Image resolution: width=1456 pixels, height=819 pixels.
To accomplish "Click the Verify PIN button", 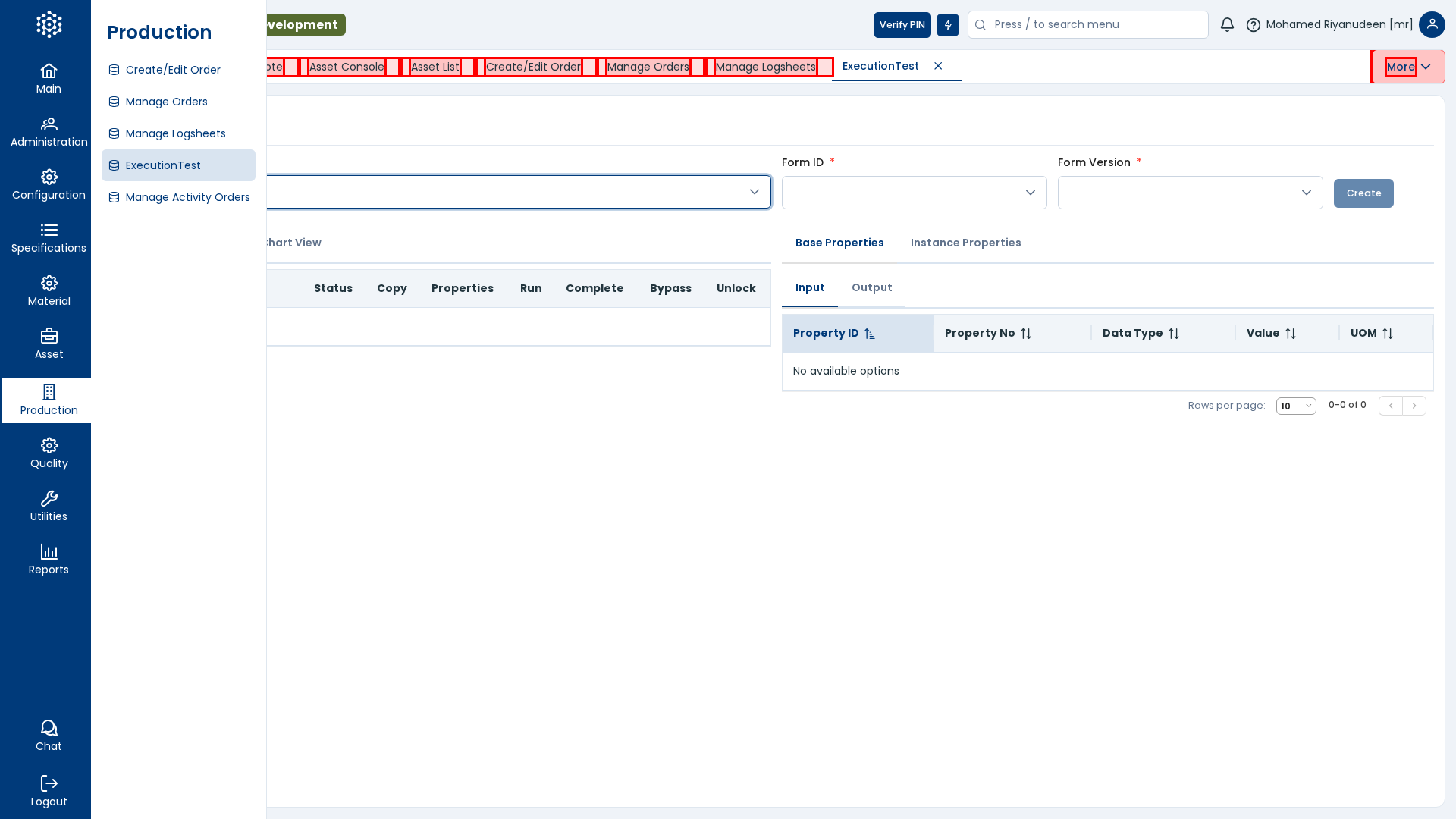I will pos(902,25).
